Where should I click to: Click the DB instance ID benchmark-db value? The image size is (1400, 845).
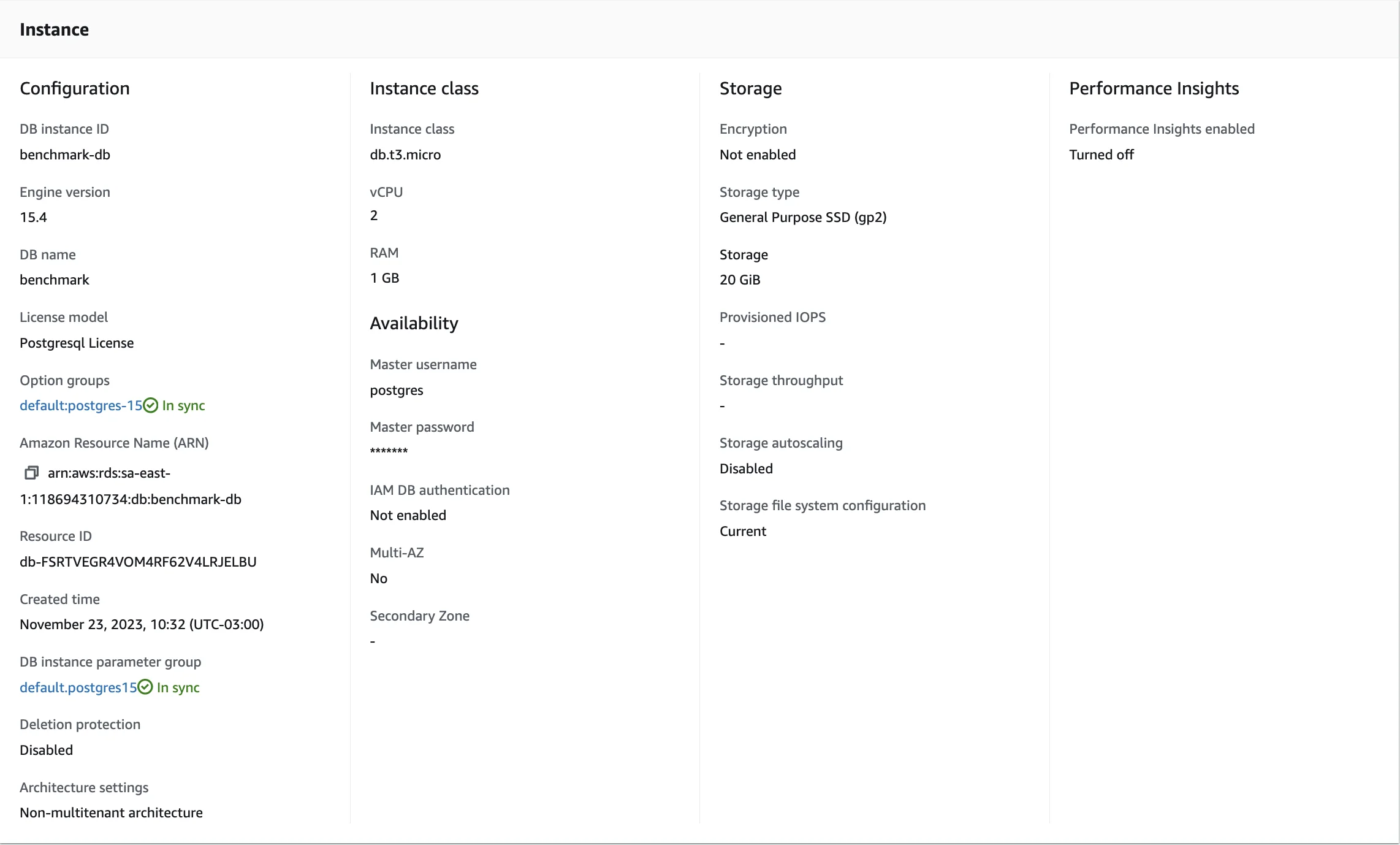(x=65, y=155)
